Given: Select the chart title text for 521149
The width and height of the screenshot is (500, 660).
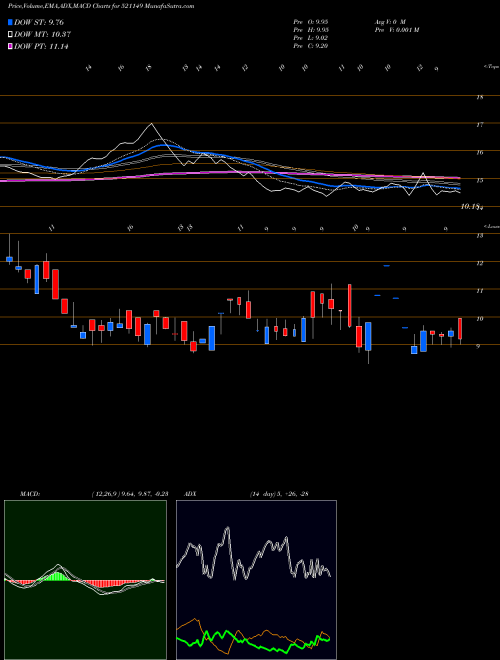Looking at the screenshot, I should point(101,6).
